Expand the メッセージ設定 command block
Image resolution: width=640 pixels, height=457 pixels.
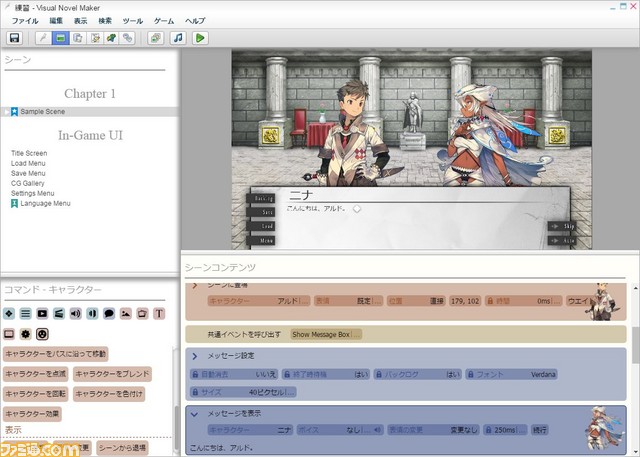pyautogui.click(x=195, y=356)
